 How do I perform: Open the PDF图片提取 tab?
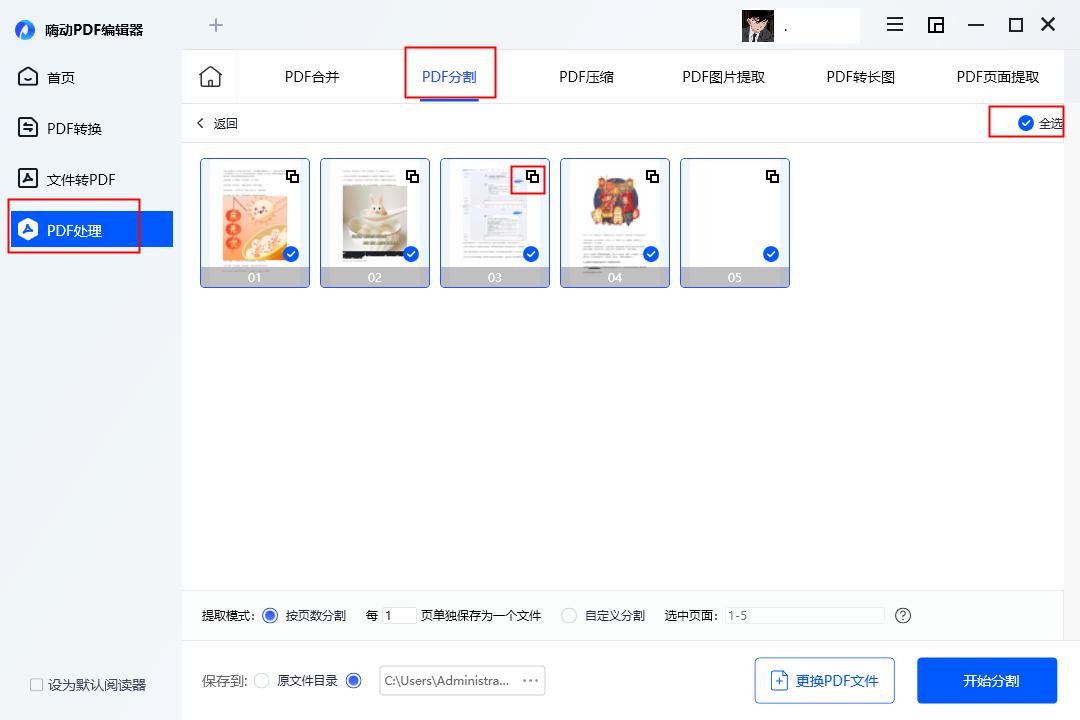(721, 74)
